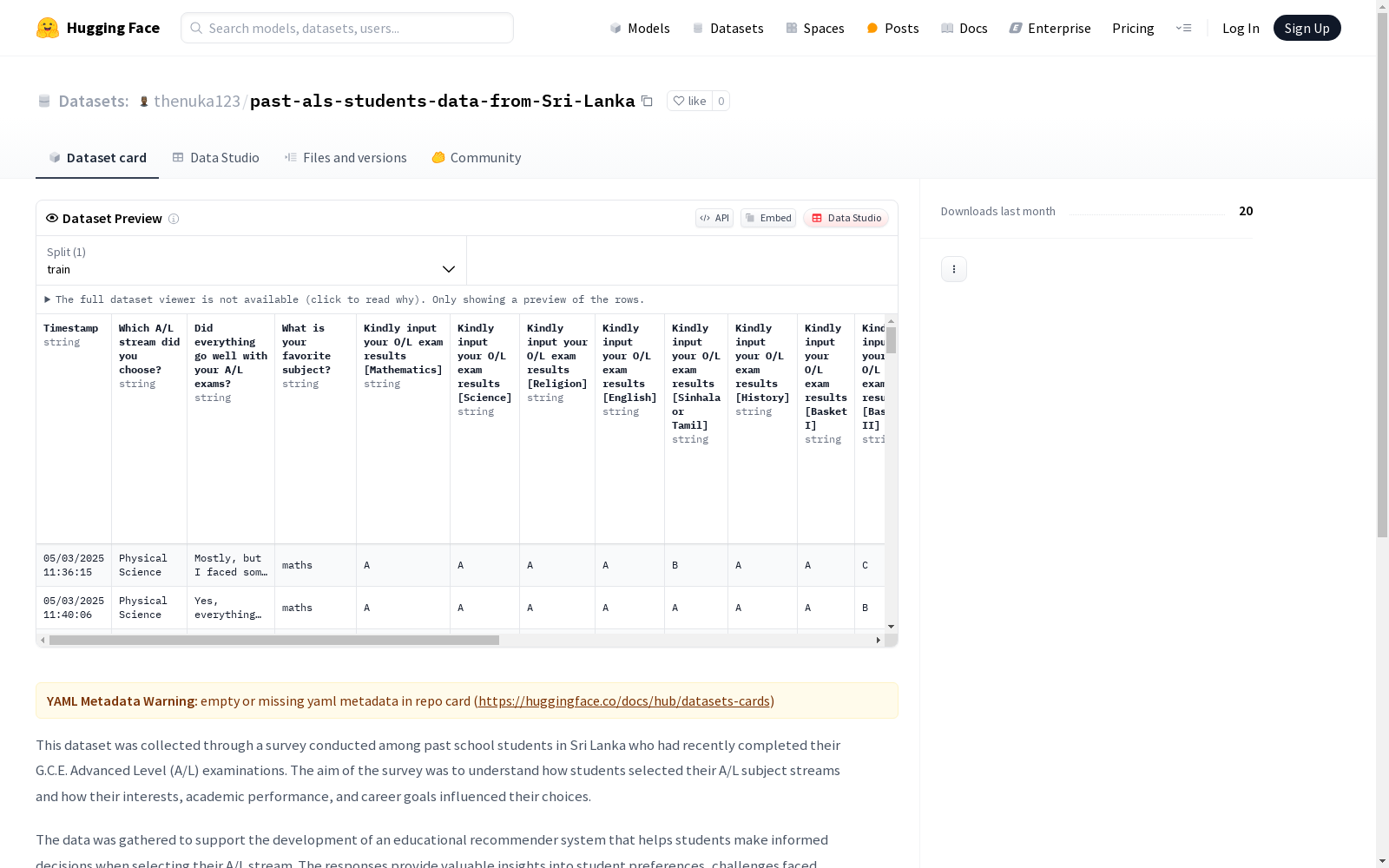The width and height of the screenshot is (1389, 868).
Task: Open Posts from the navigation bar
Action: 892,28
